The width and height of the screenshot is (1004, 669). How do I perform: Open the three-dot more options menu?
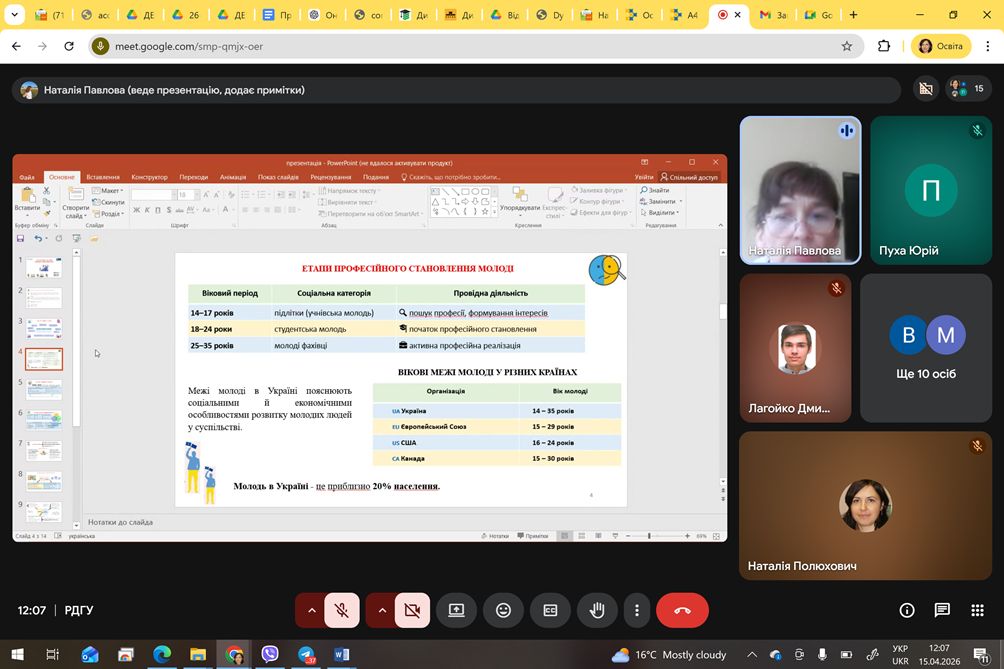point(637,610)
